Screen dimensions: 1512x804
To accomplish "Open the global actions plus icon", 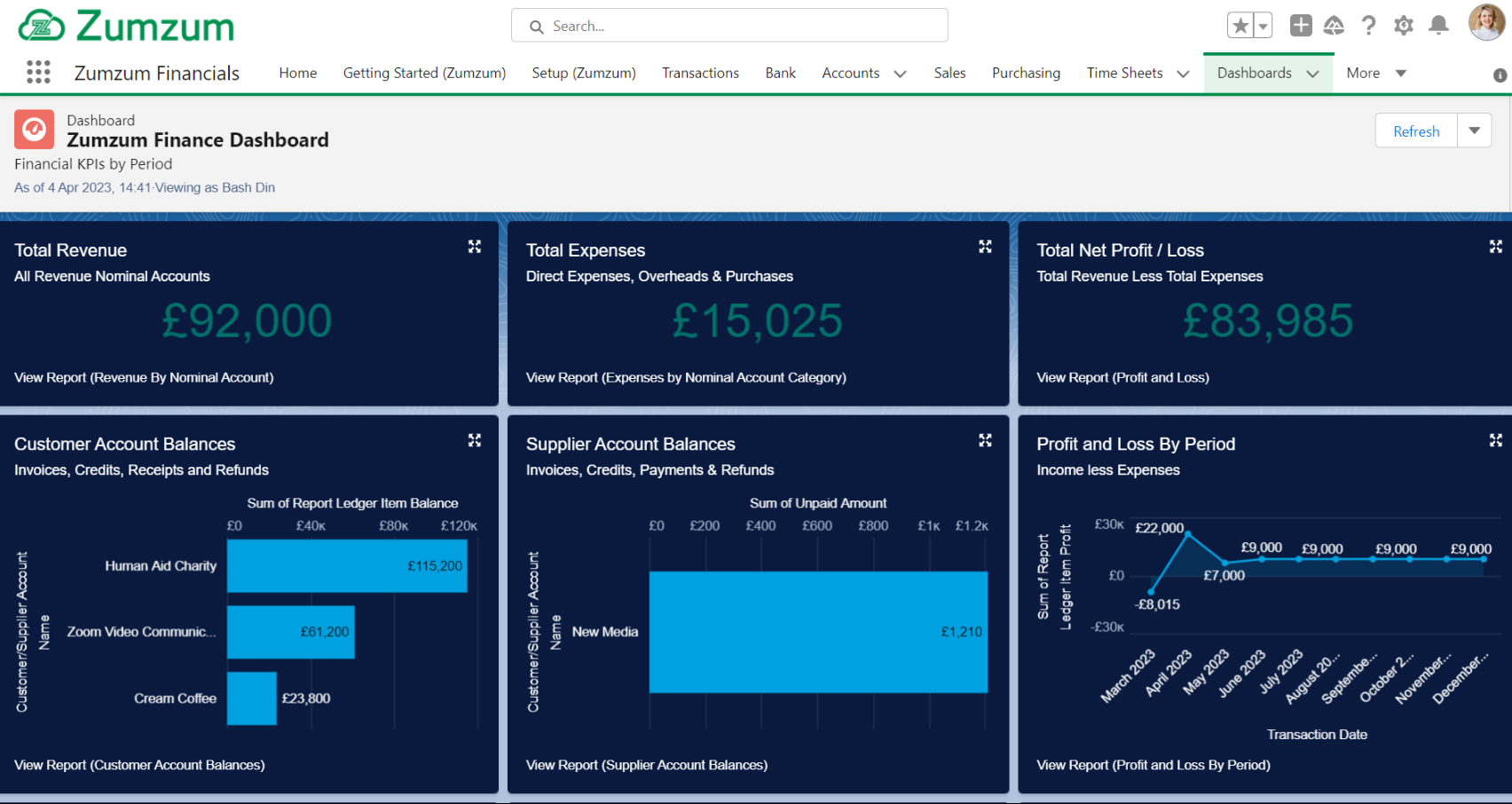I will pyautogui.click(x=1301, y=26).
